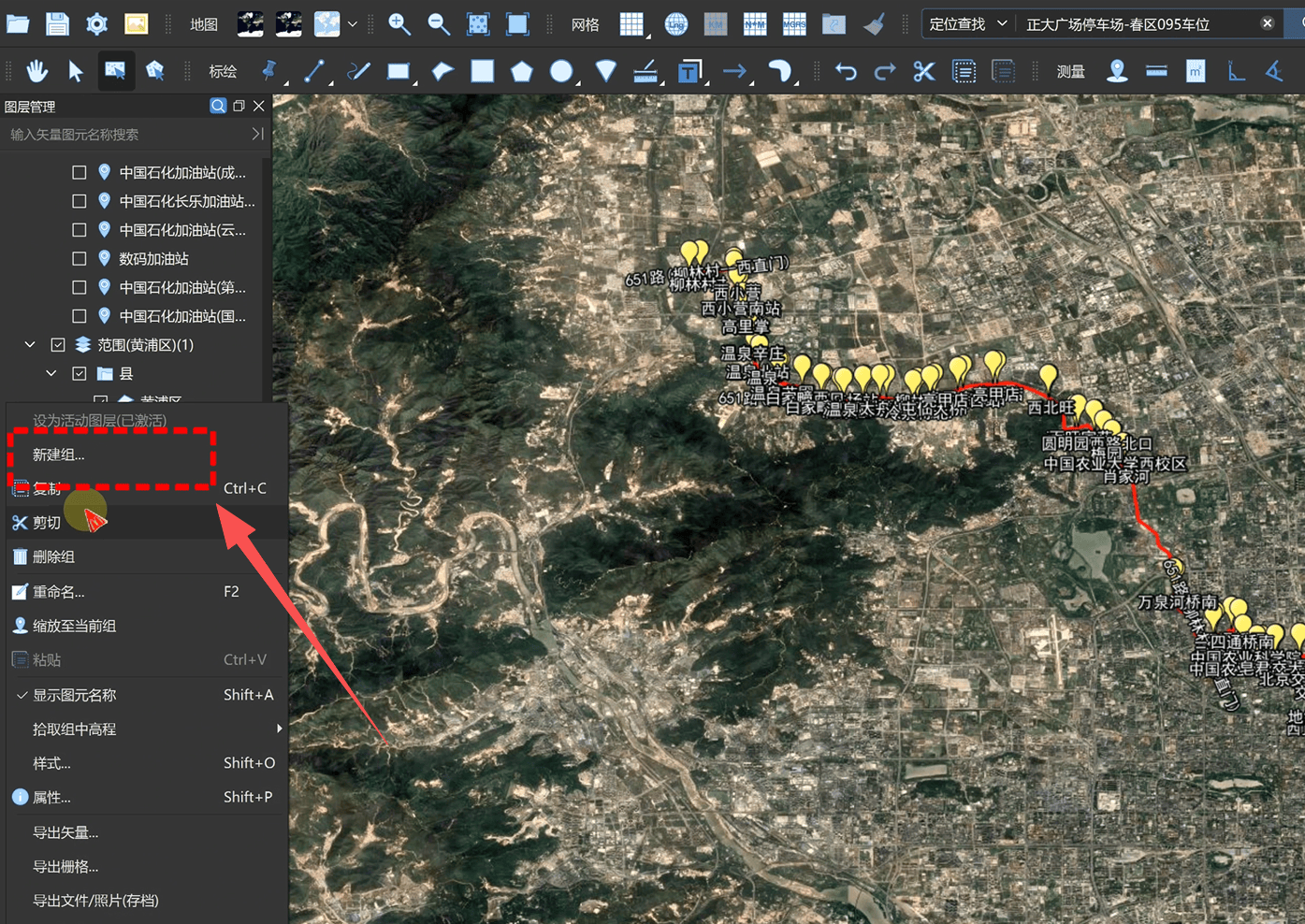Check the 中国石化加油站(成... layer checkbox

coord(80,172)
